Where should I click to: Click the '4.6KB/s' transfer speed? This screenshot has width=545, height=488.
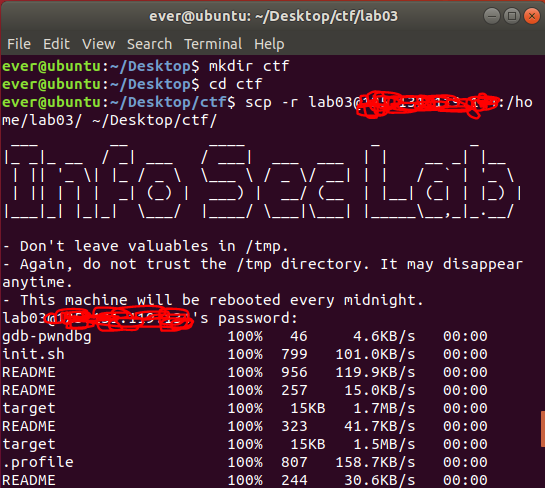384,336
